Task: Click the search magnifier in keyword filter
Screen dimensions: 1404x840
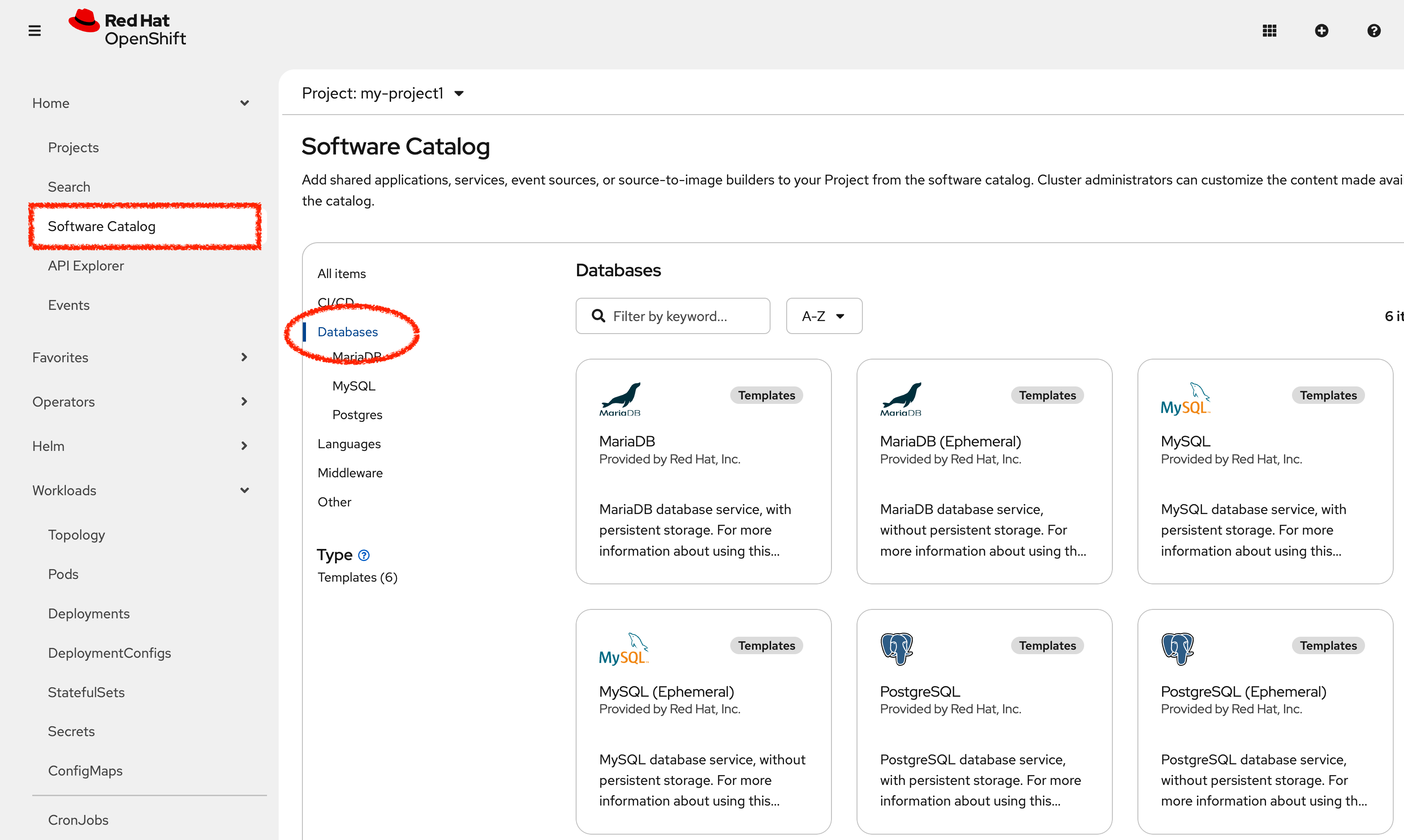Action: pos(598,316)
